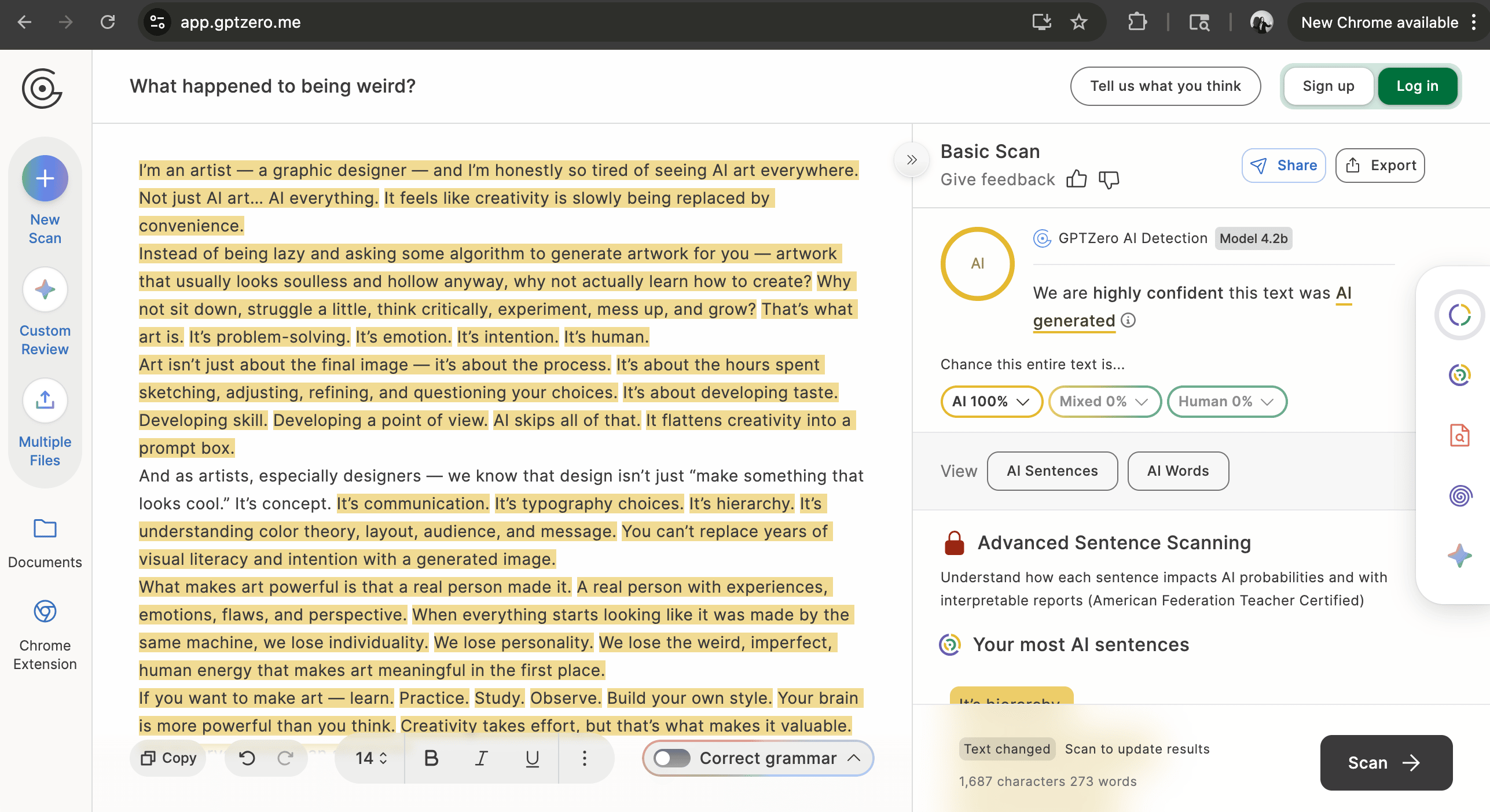
Task: Click '1,687 characters 273 words' count
Action: point(1048,781)
